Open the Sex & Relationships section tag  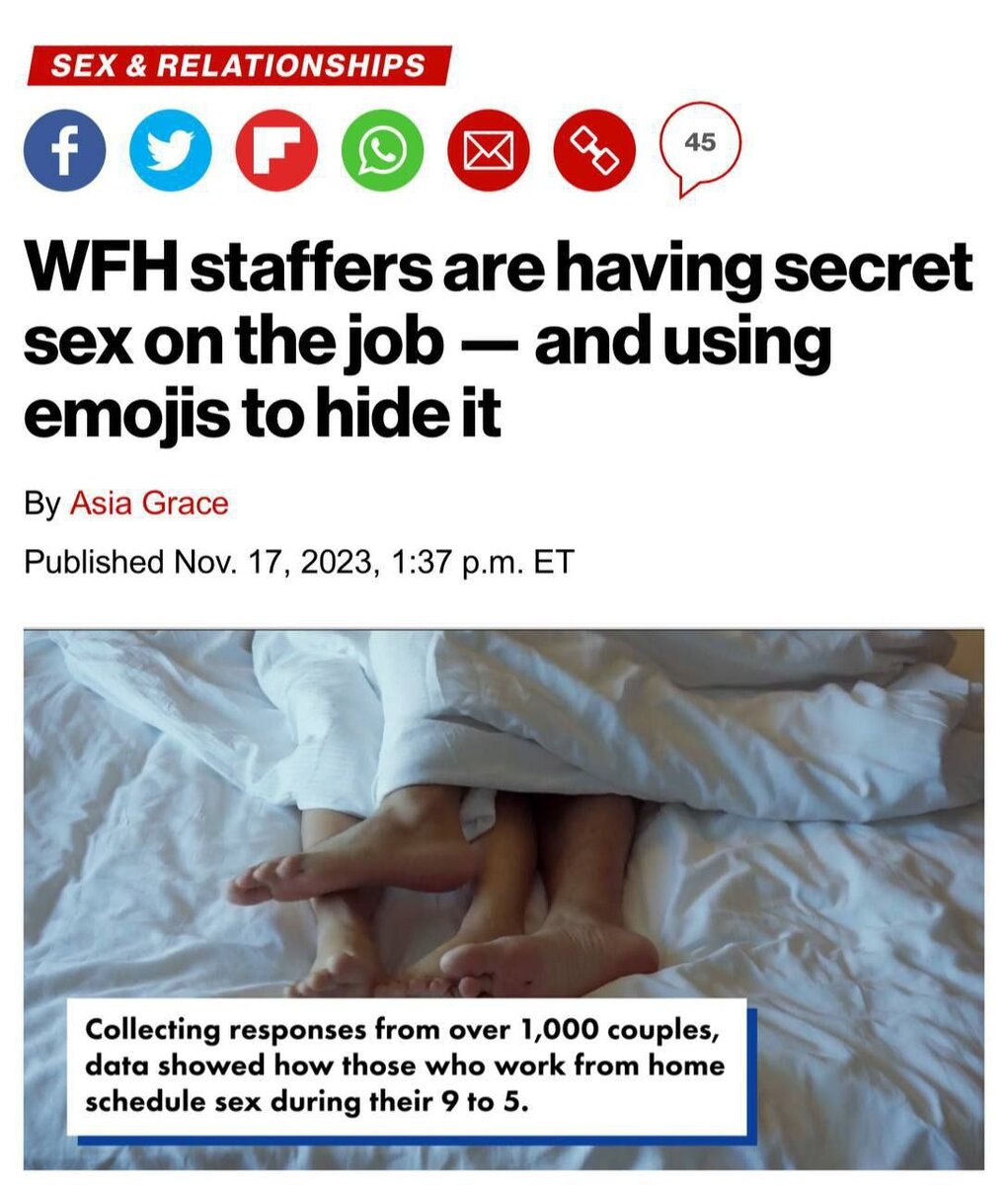coord(237,66)
